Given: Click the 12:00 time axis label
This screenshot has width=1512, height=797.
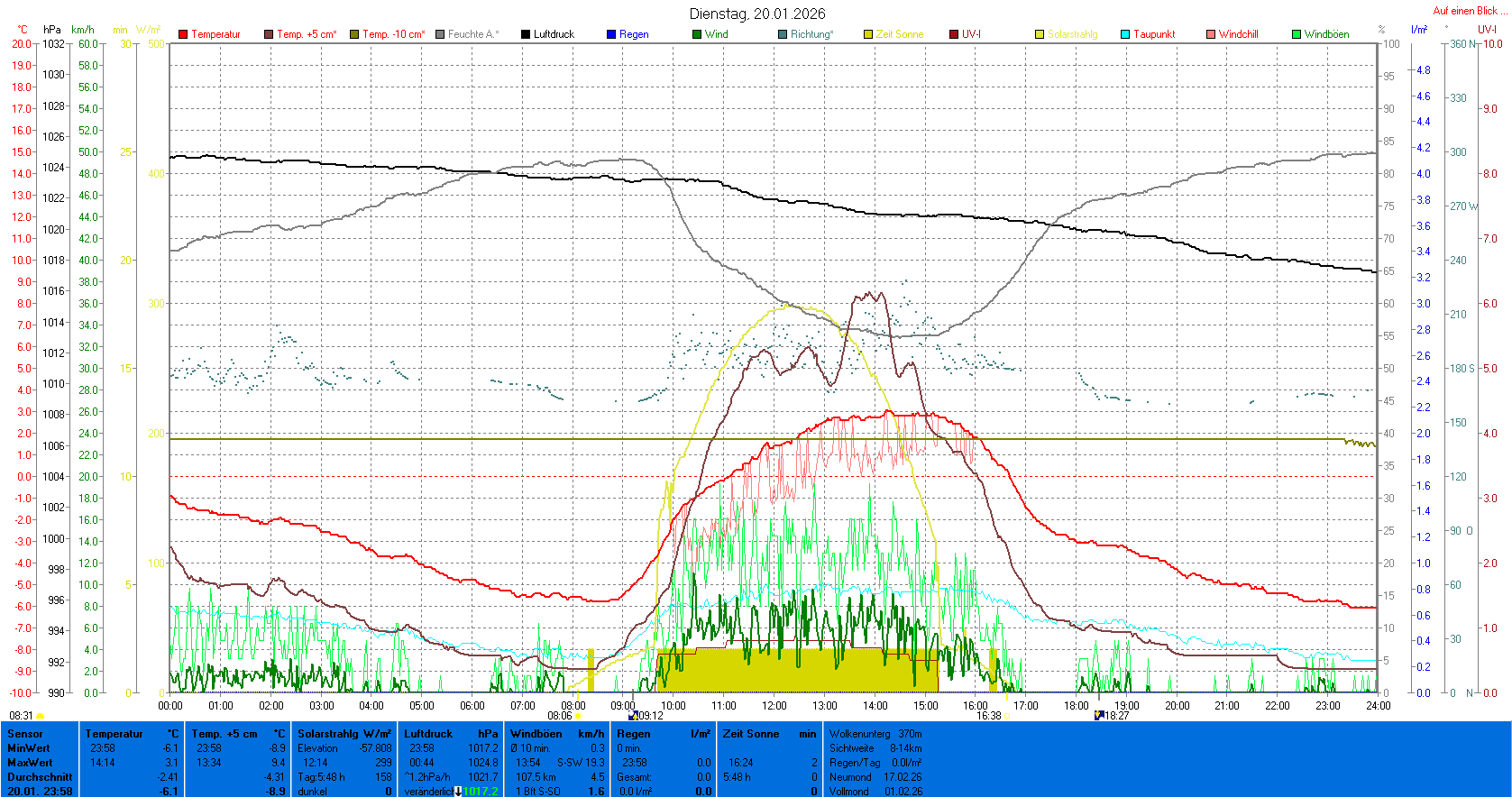Looking at the screenshot, I should click(774, 706).
